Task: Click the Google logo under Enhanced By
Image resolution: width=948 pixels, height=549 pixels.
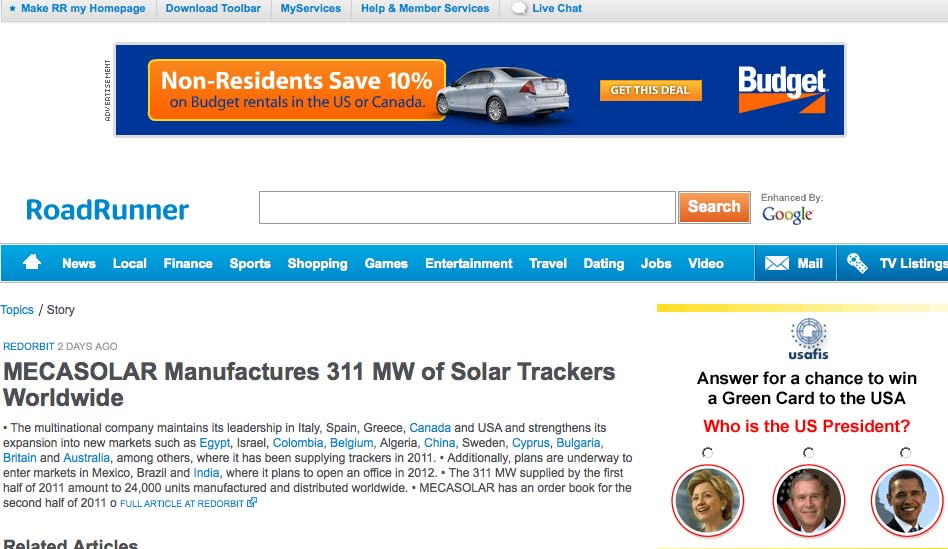Action: coord(787,215)
